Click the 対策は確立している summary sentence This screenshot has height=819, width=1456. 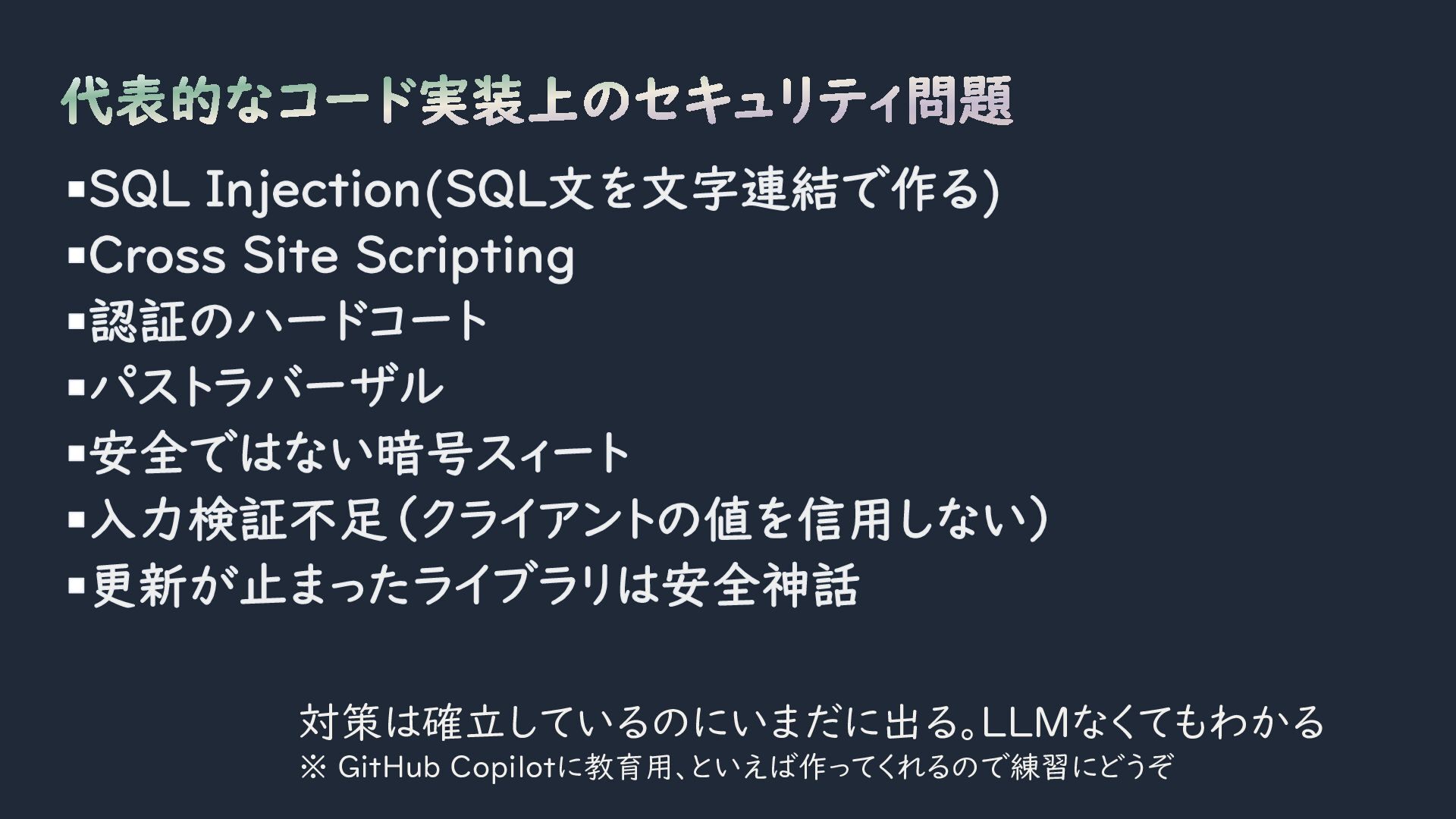click(811, 721)
